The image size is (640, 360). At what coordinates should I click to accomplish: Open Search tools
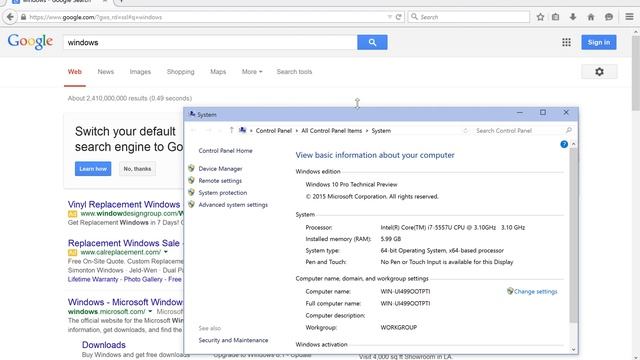click(294, 72)
